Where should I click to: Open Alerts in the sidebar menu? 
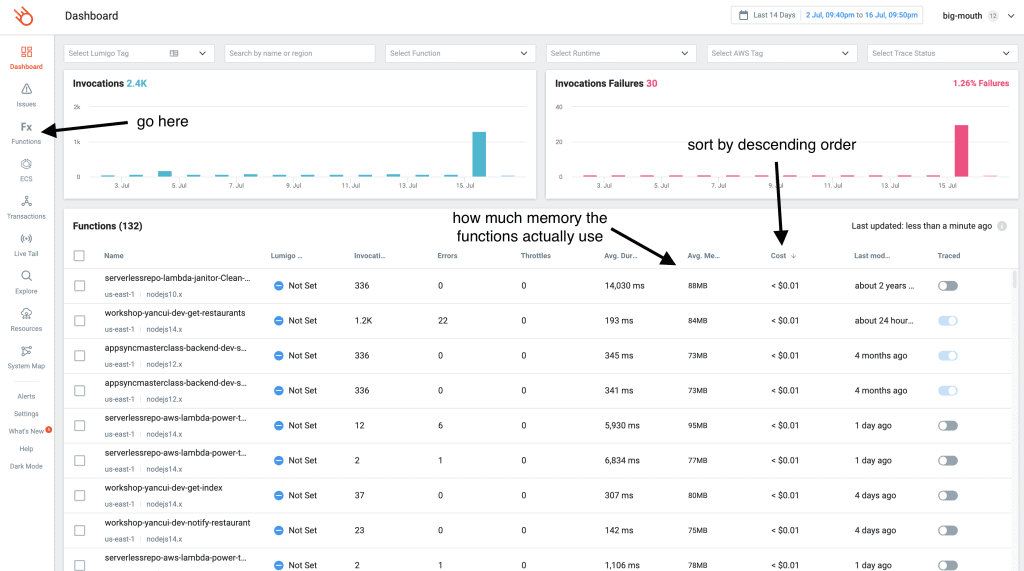click(26, 396)
